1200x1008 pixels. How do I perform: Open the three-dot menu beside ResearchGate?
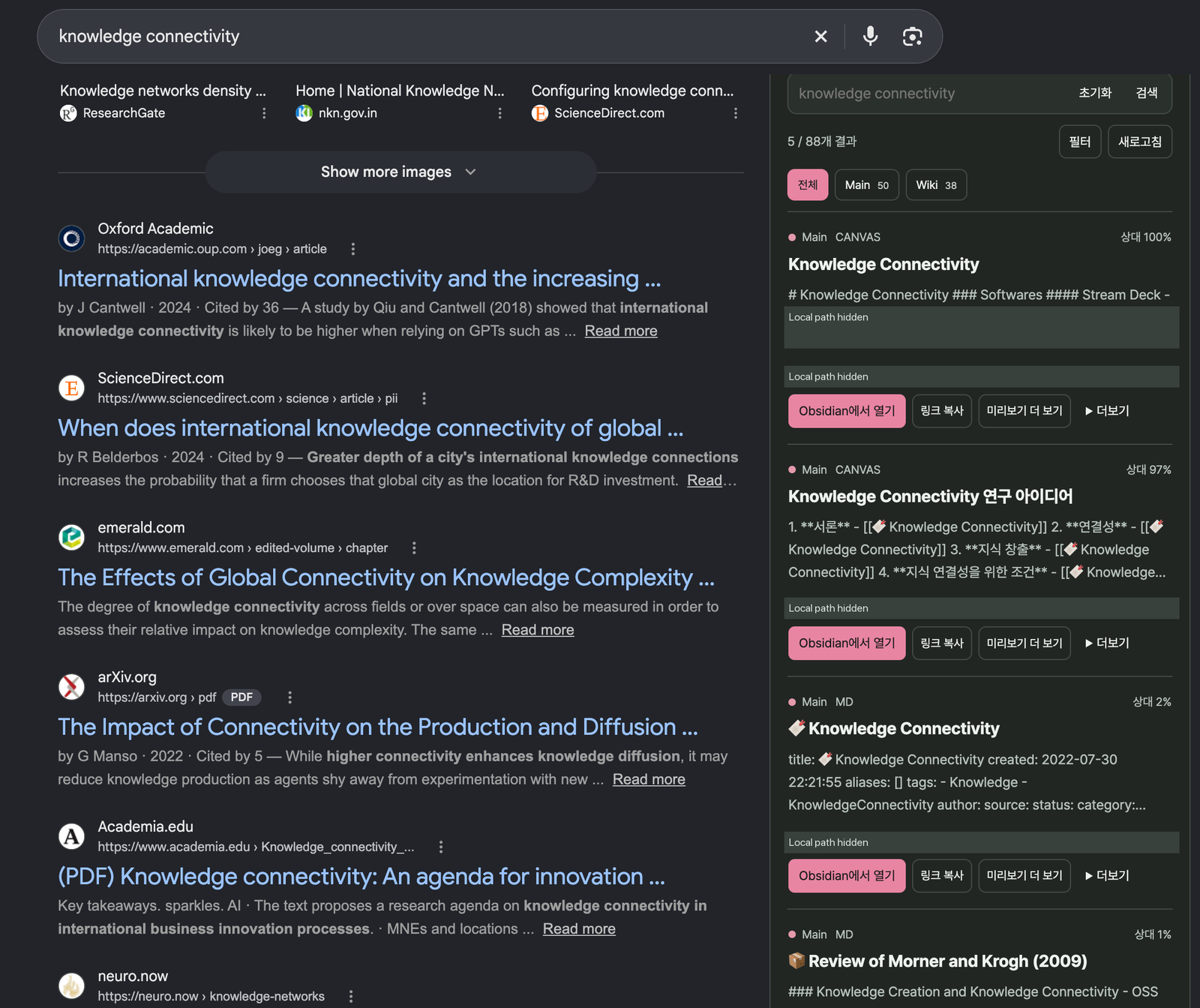(x=264, y=113)
